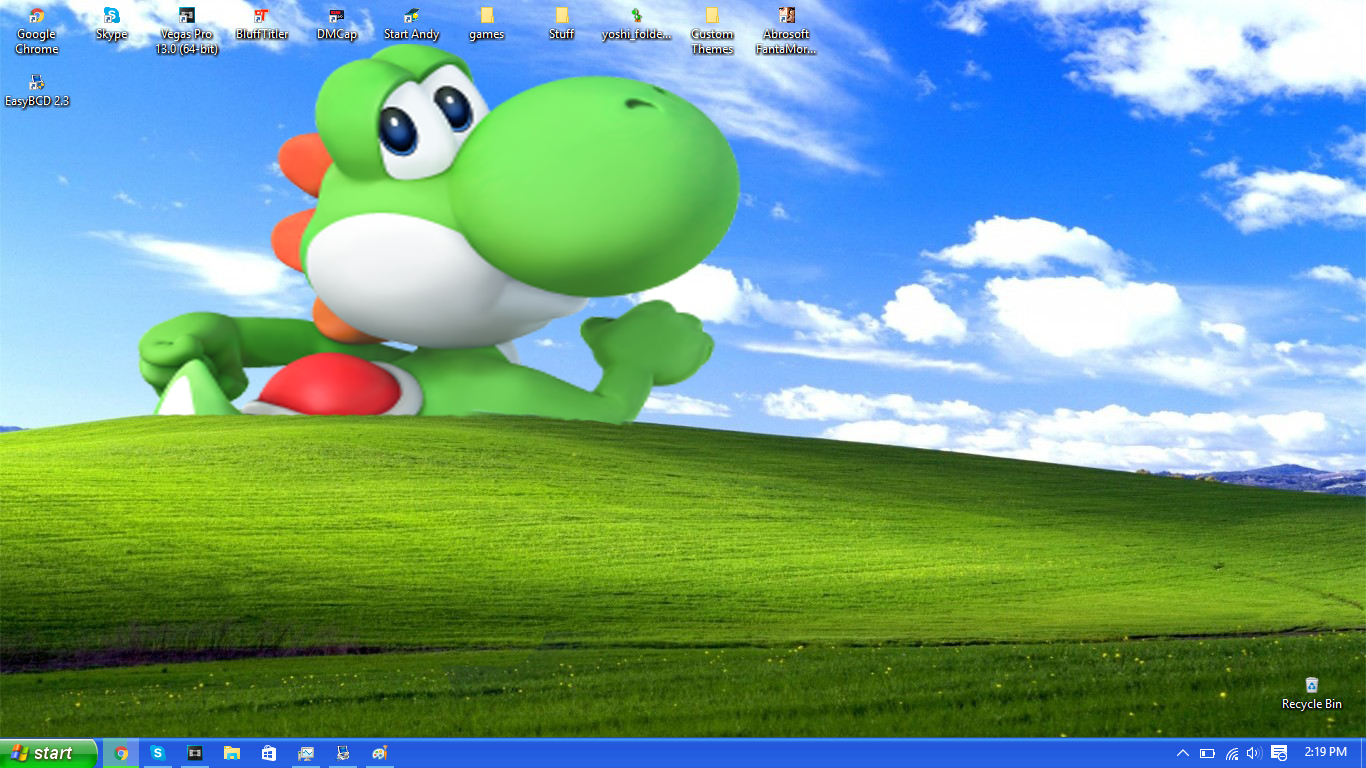Screen dimensions: 1366x768
Task: Select the BluffTitler desktop shortcut
Action: [x=262, y=24]
